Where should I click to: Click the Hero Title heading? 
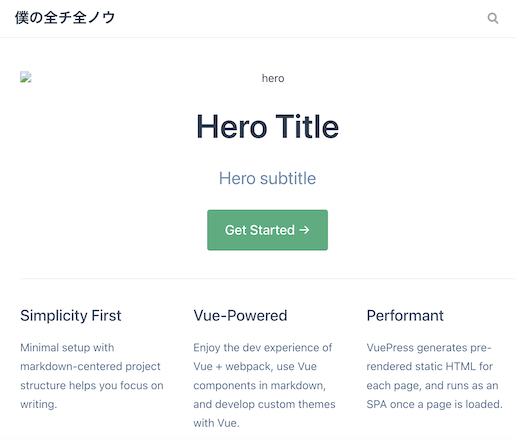[267, 127]
